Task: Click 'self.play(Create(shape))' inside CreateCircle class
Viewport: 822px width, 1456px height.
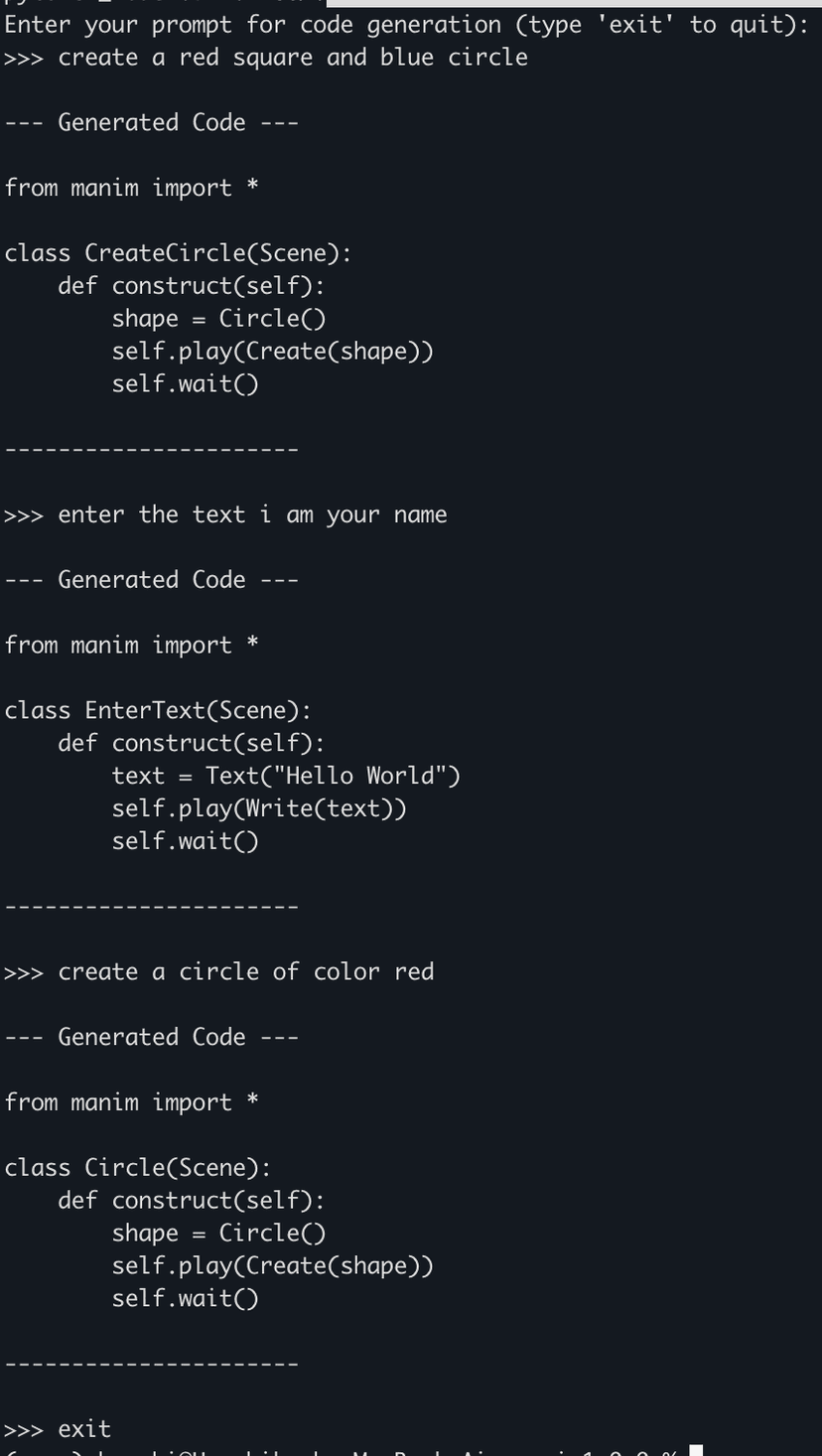Action: 272,352
